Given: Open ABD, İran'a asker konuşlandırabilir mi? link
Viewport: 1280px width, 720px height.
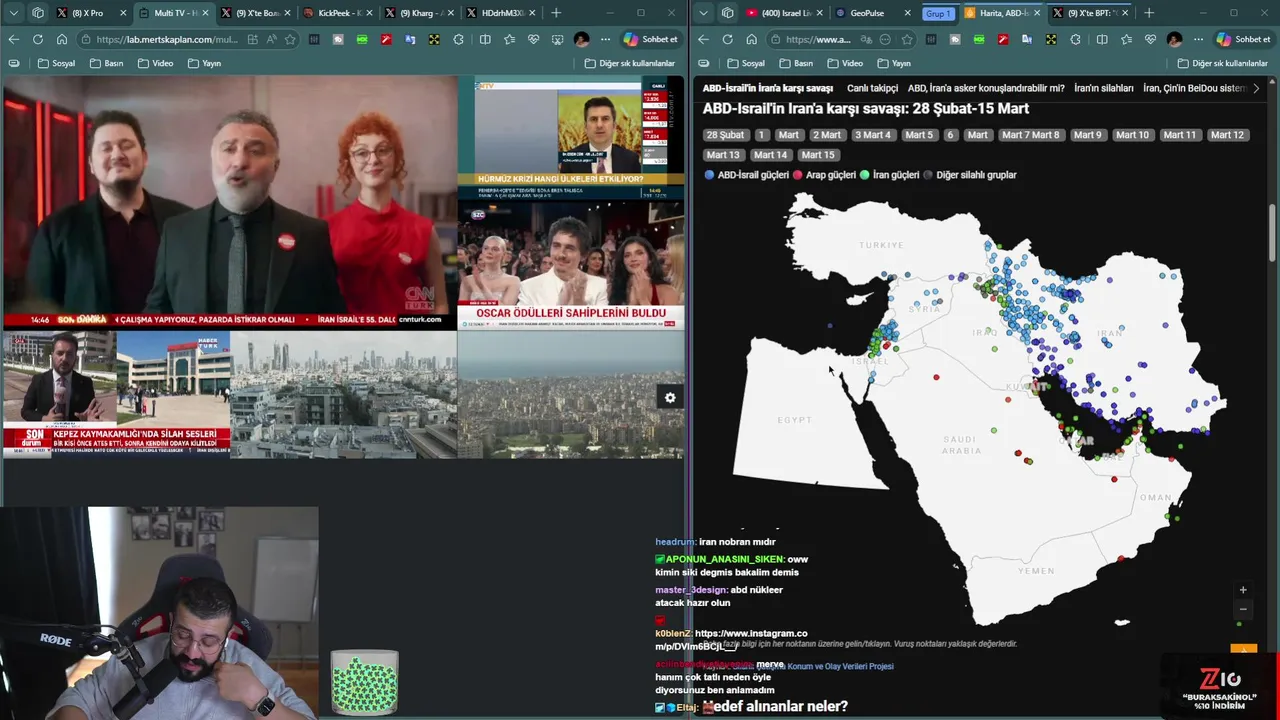Looking at the screenshot, I should point(986,88).
